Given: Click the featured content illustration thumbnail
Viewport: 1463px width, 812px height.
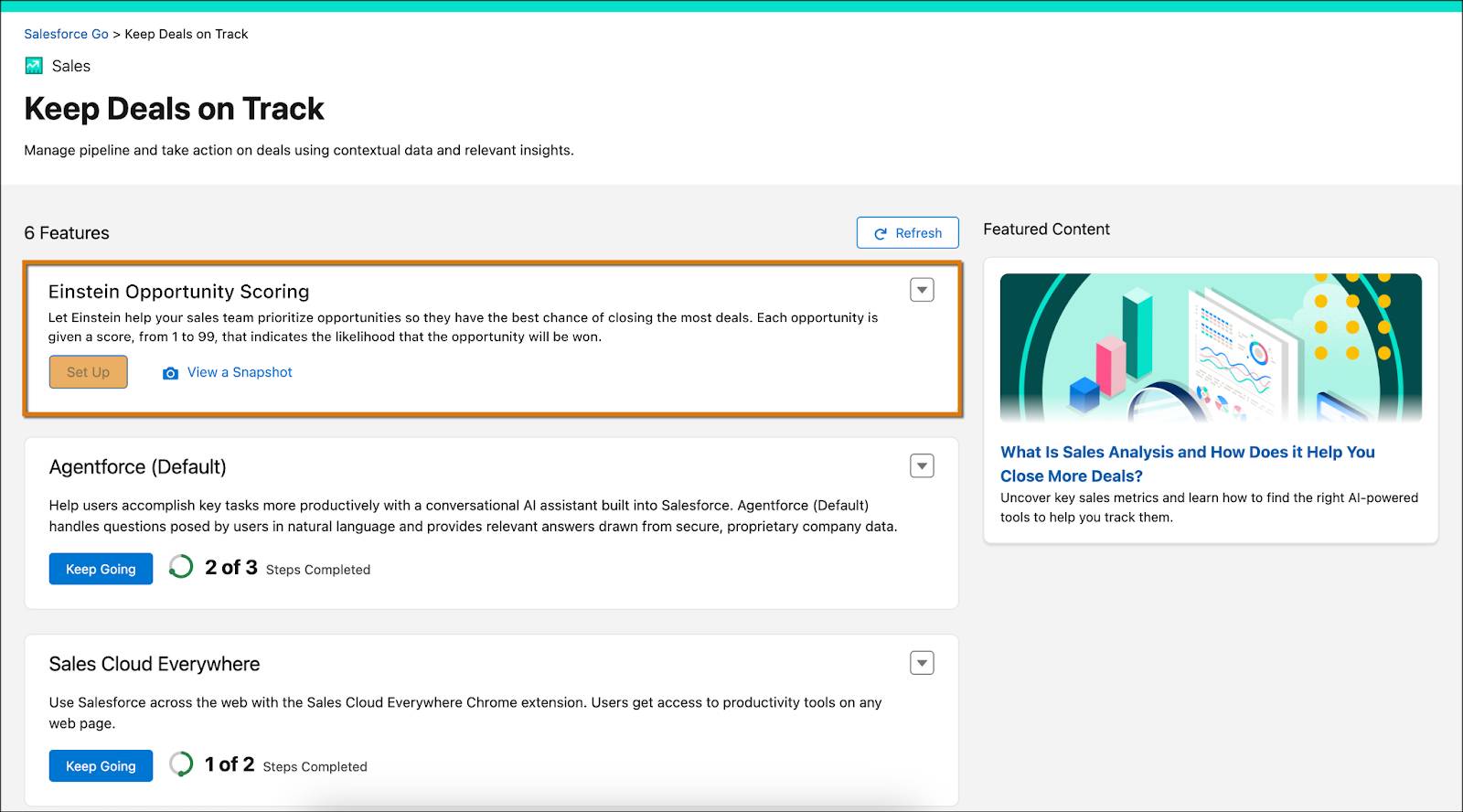Looking at the screenshot, I should [1211, 348].
